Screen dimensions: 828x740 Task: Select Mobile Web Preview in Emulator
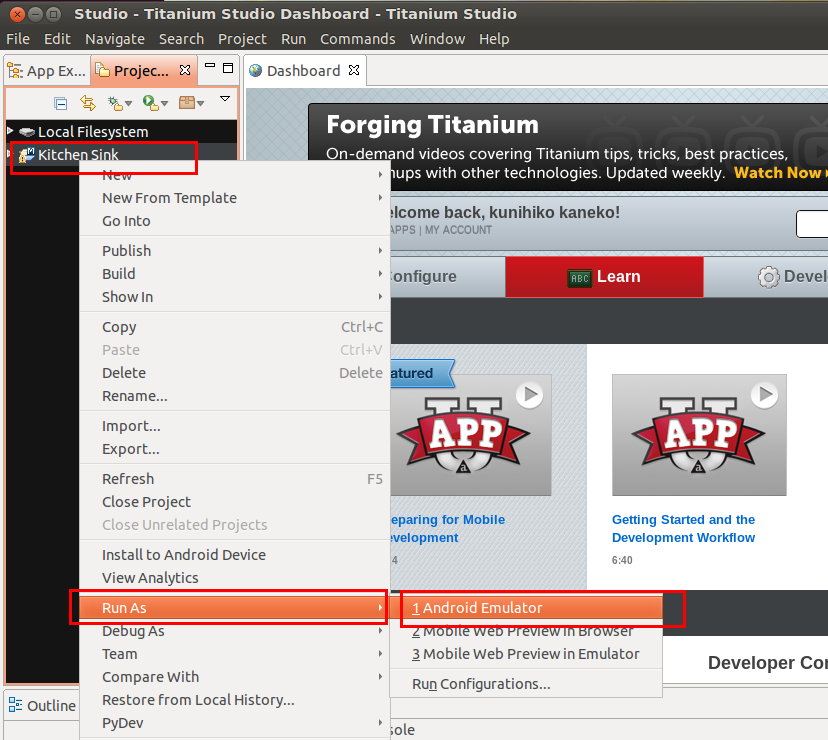click(x=526, y=654)
